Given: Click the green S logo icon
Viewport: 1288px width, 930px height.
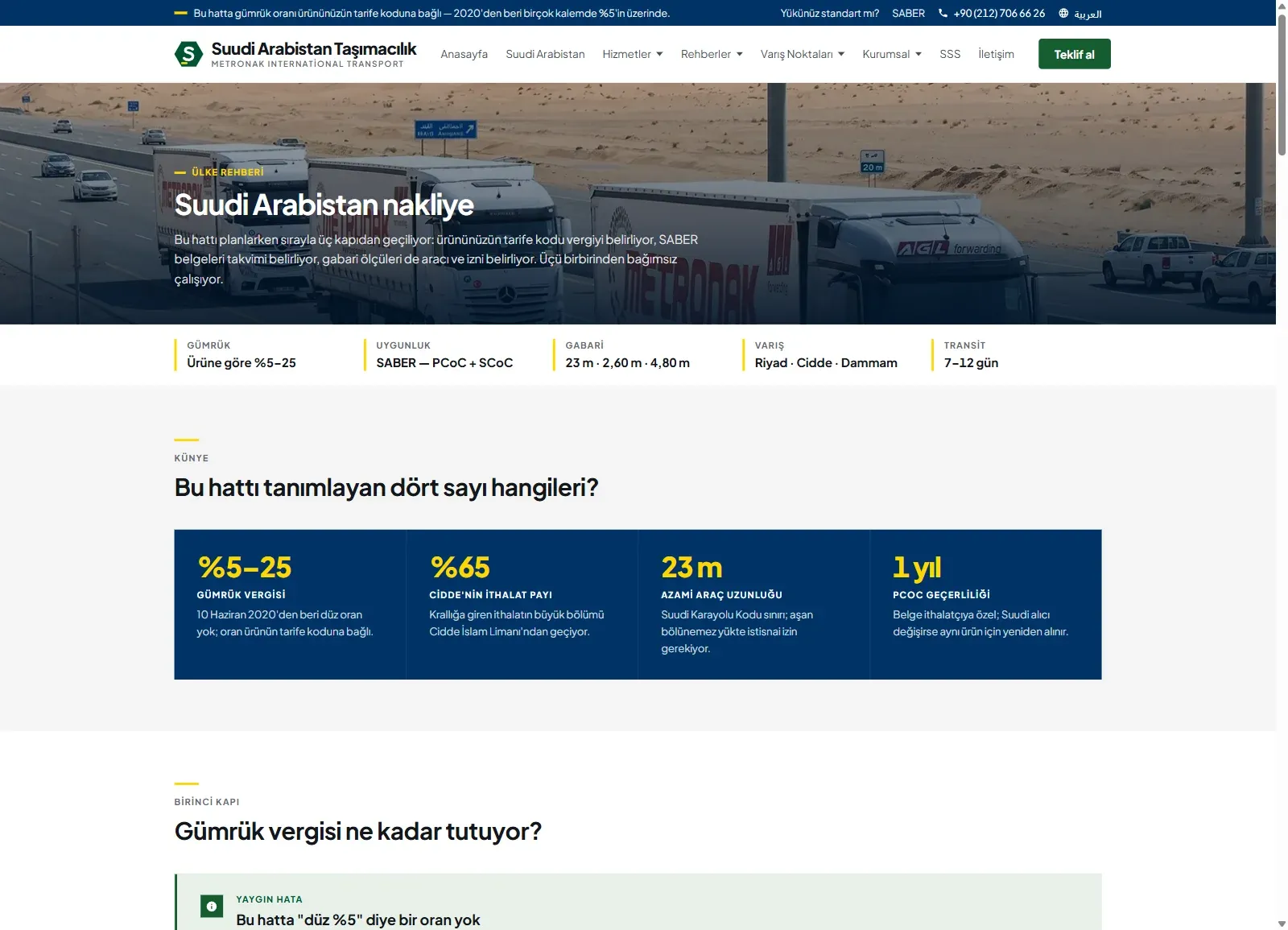Looking at the screenshot, I should 188,54.
